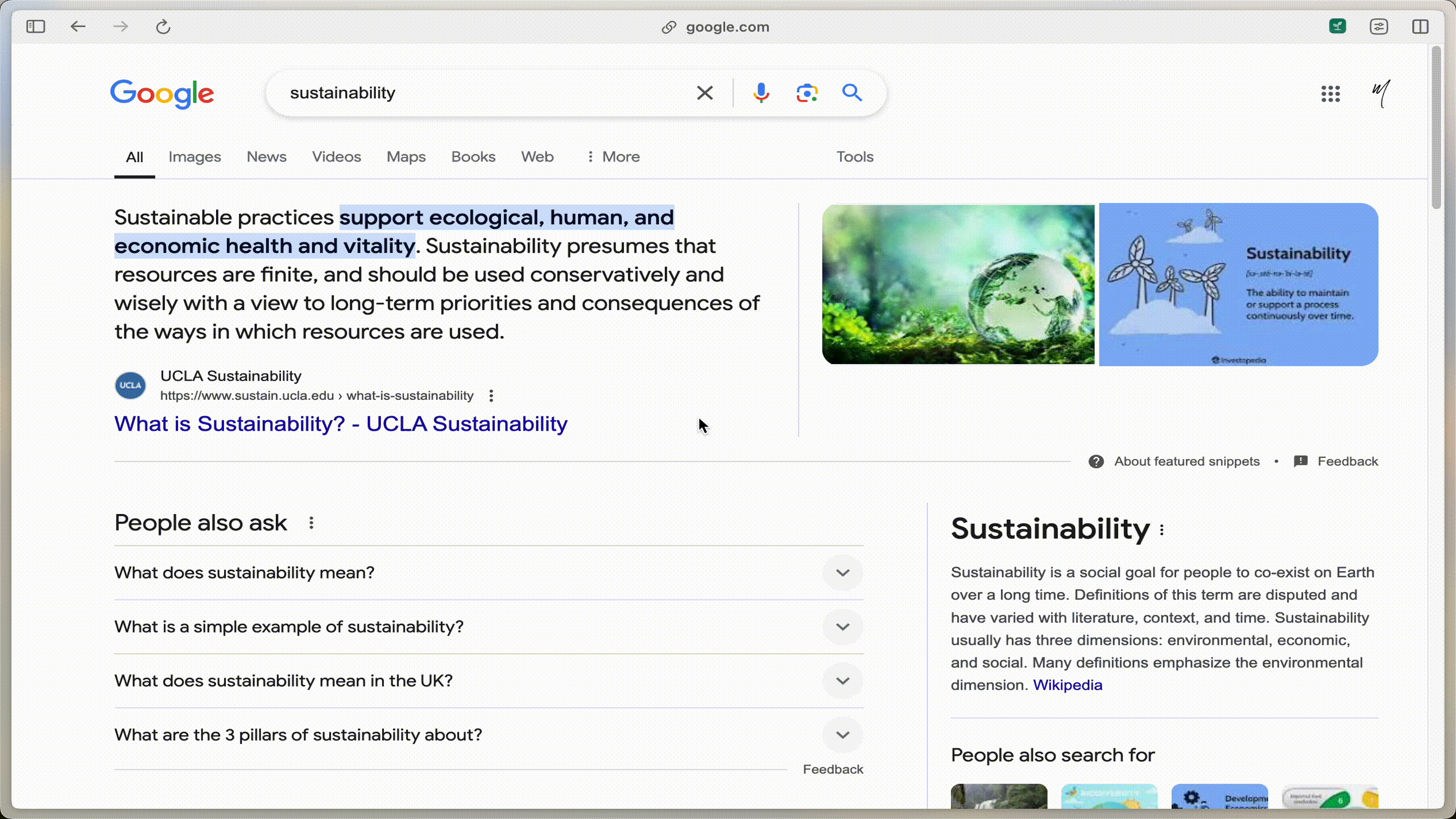The image size is (1456, 819).
Task: Open the Wikipedia link in the knowledge panel
Action: pyautogui.click(x=1067, y=685)
